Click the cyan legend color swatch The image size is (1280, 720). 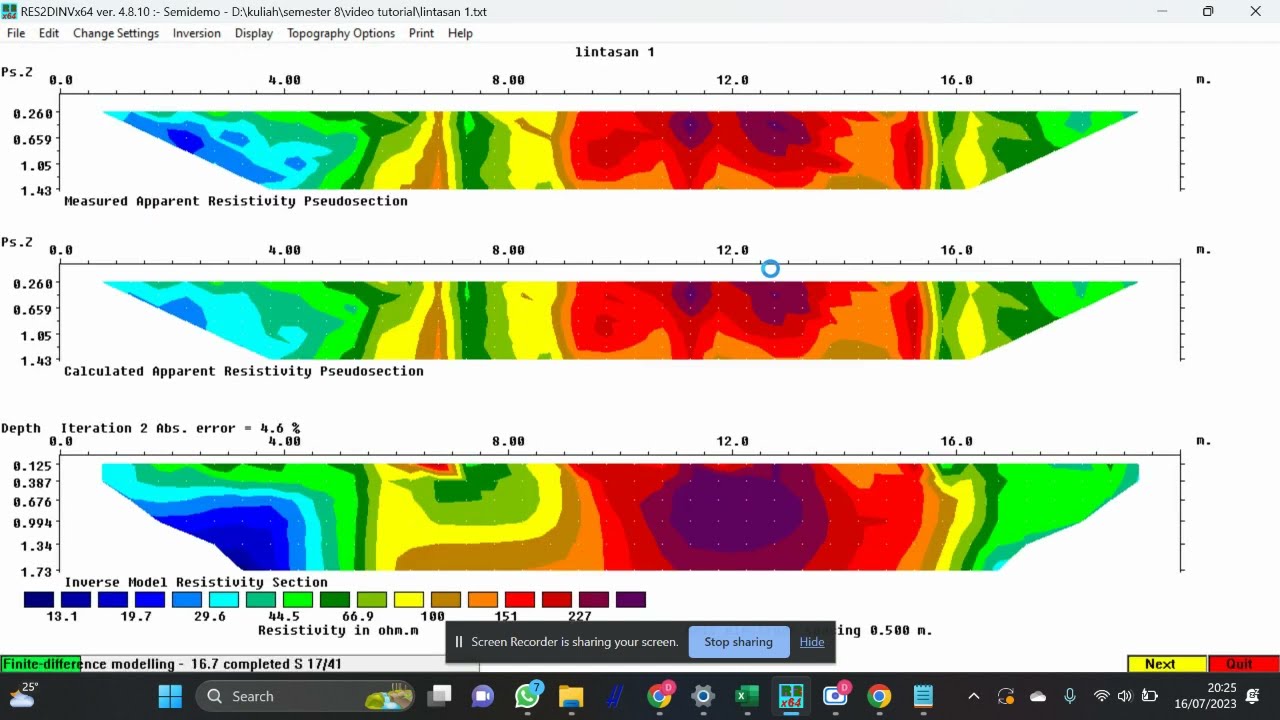[x=224, y=600]
